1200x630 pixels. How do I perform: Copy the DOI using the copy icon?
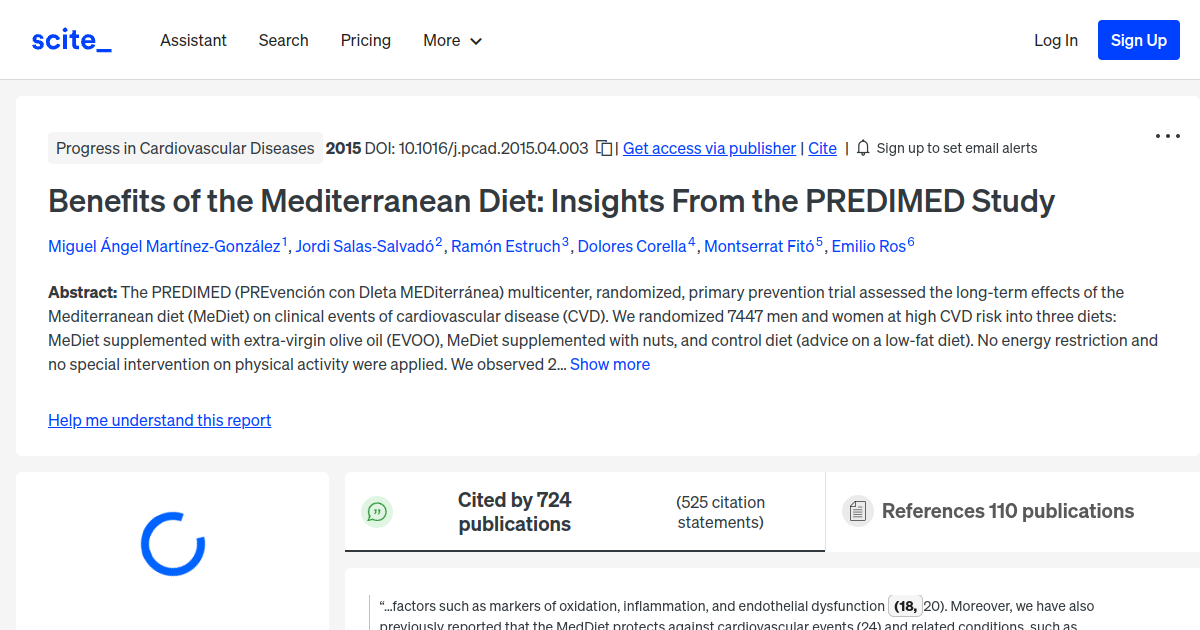(x=603, y=146)
